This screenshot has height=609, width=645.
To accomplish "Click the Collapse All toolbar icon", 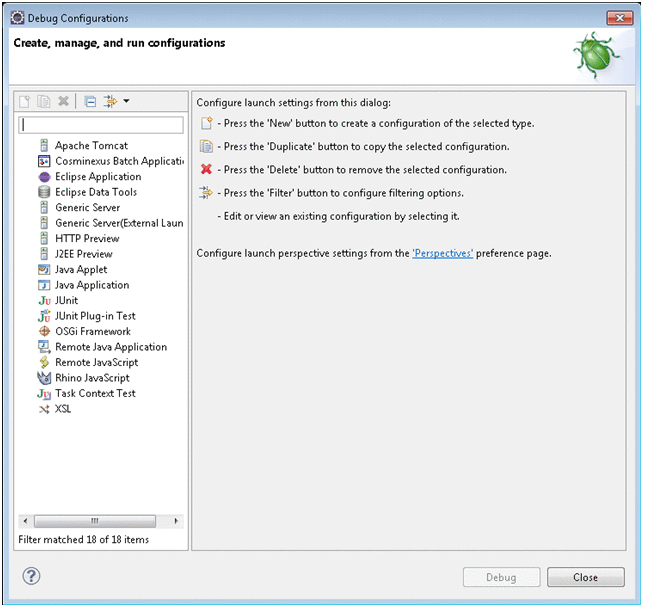I will point(90,101).
